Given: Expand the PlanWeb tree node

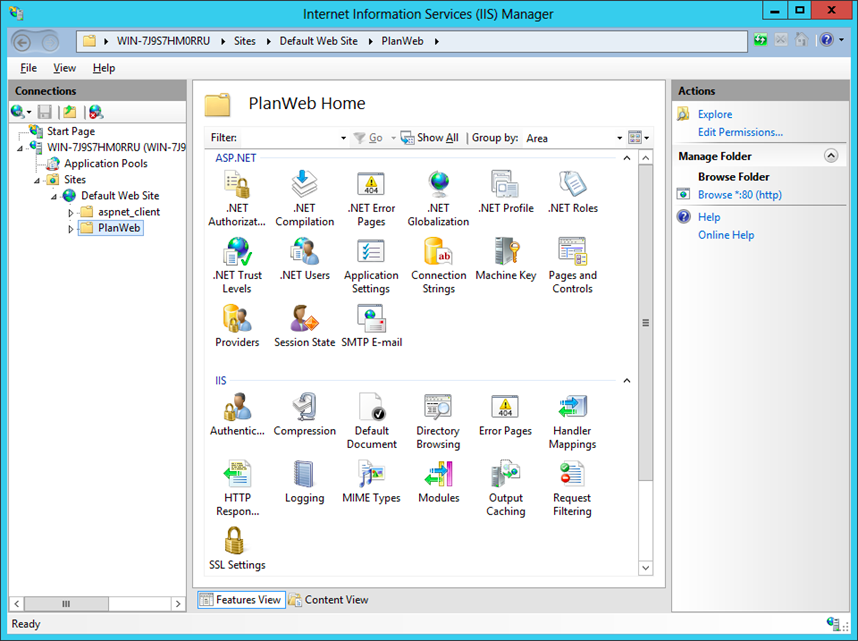Looking at the screenshot, I should click(71, 229).
